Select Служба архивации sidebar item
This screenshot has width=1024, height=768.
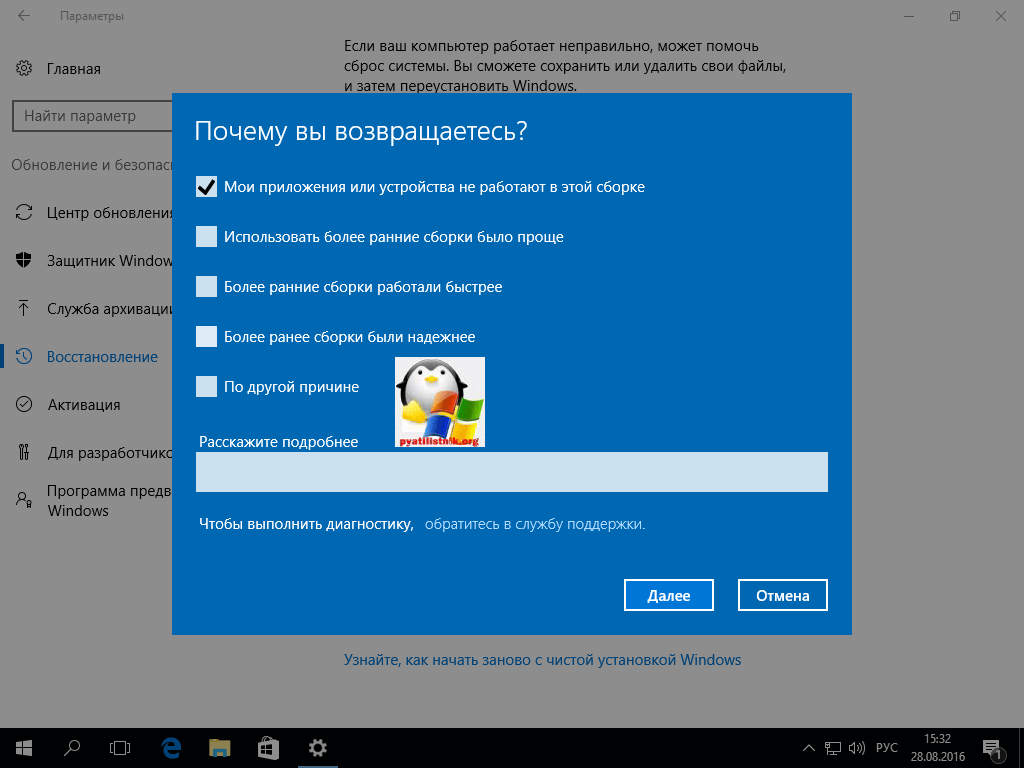[x=86, y=309]
